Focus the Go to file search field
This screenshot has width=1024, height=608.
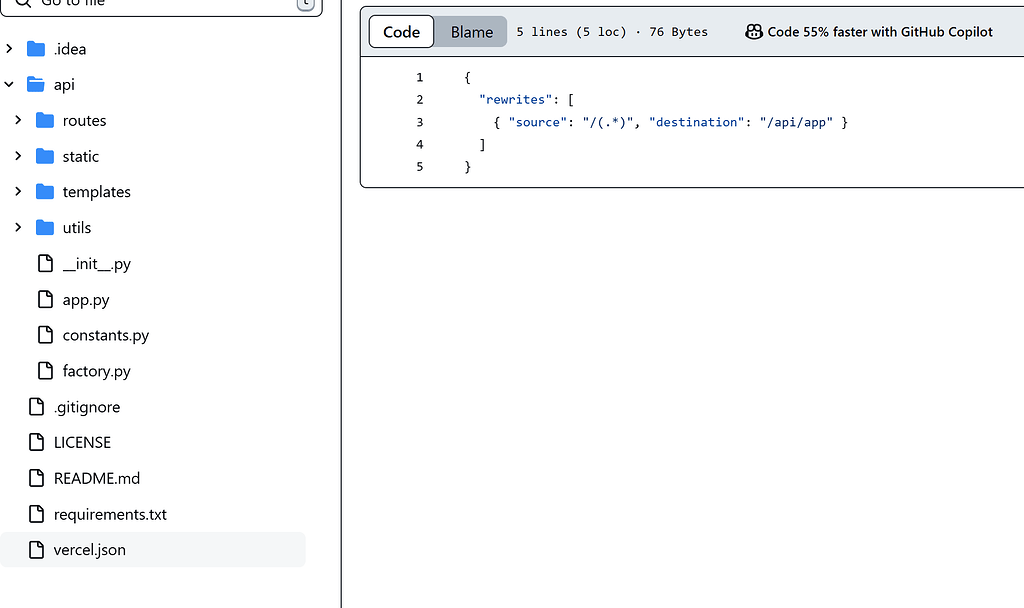coord(161,4)
